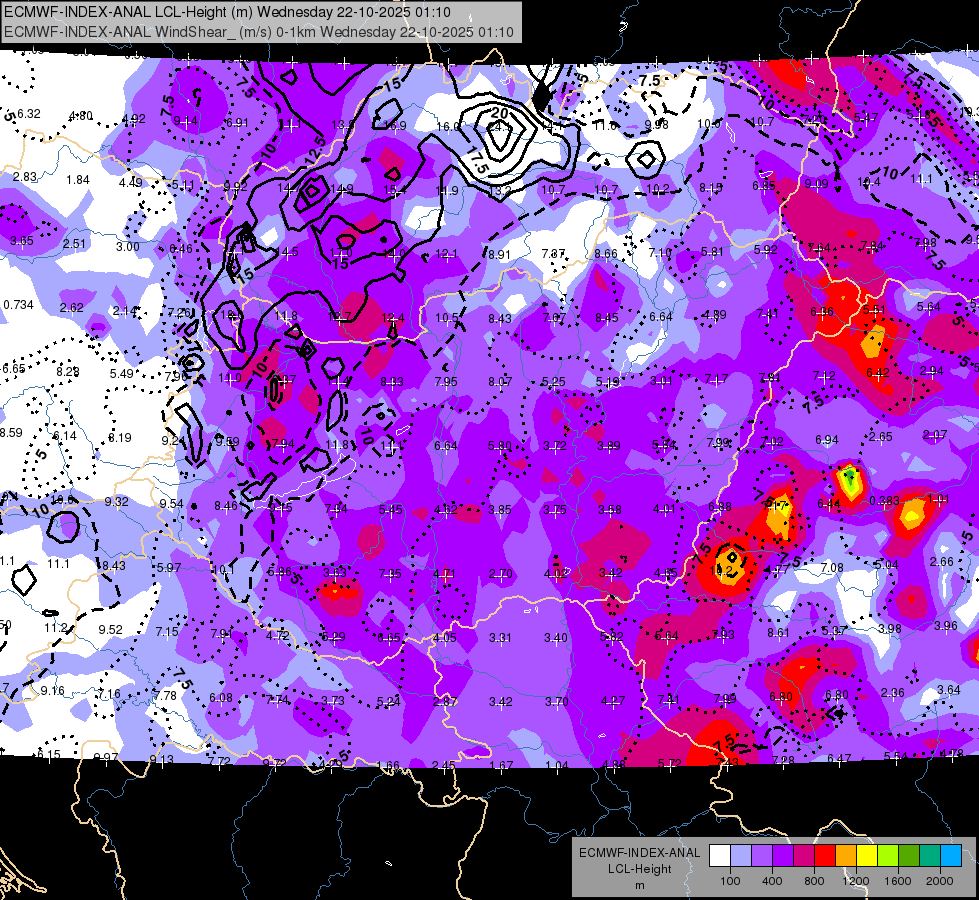Click the grid value 1.04
Image resolution: width=979 pixels, height=900 pixels.
click(x=557, y=766)
